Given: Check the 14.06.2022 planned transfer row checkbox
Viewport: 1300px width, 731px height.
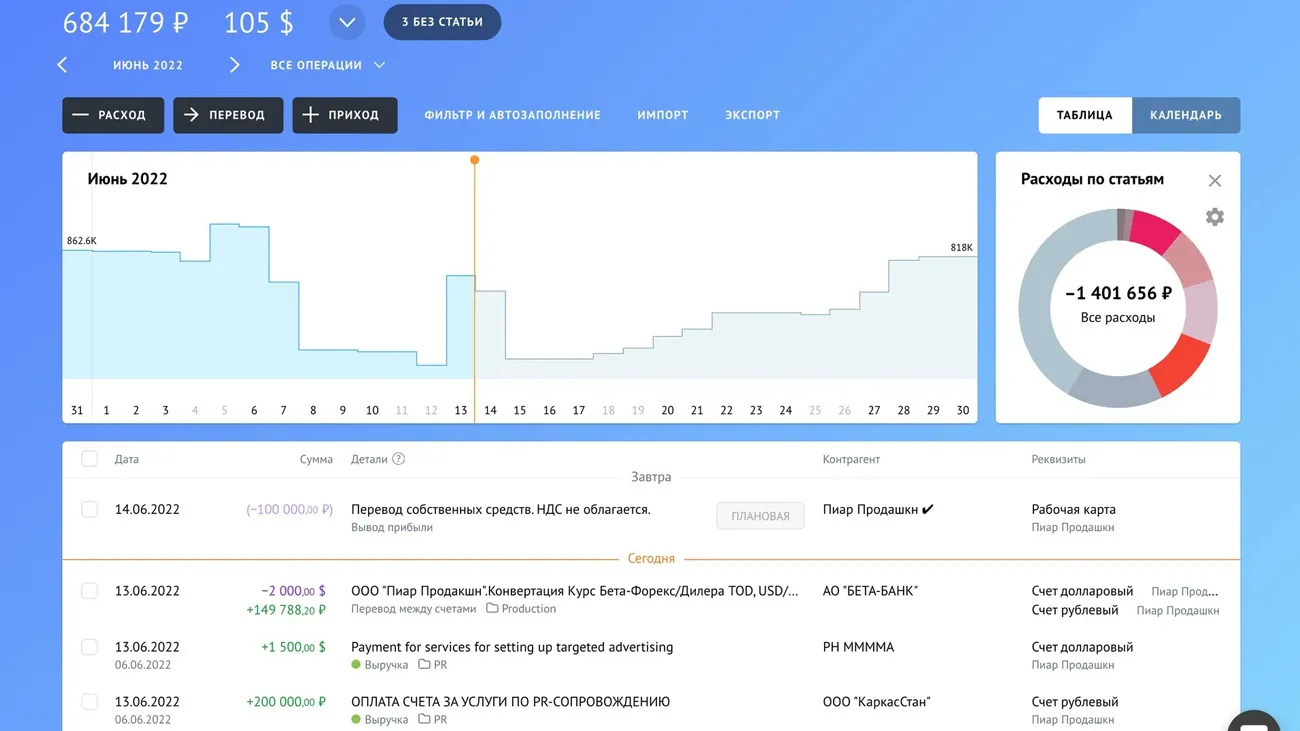Looking at the screenshot, I should (x=90, y=509).
